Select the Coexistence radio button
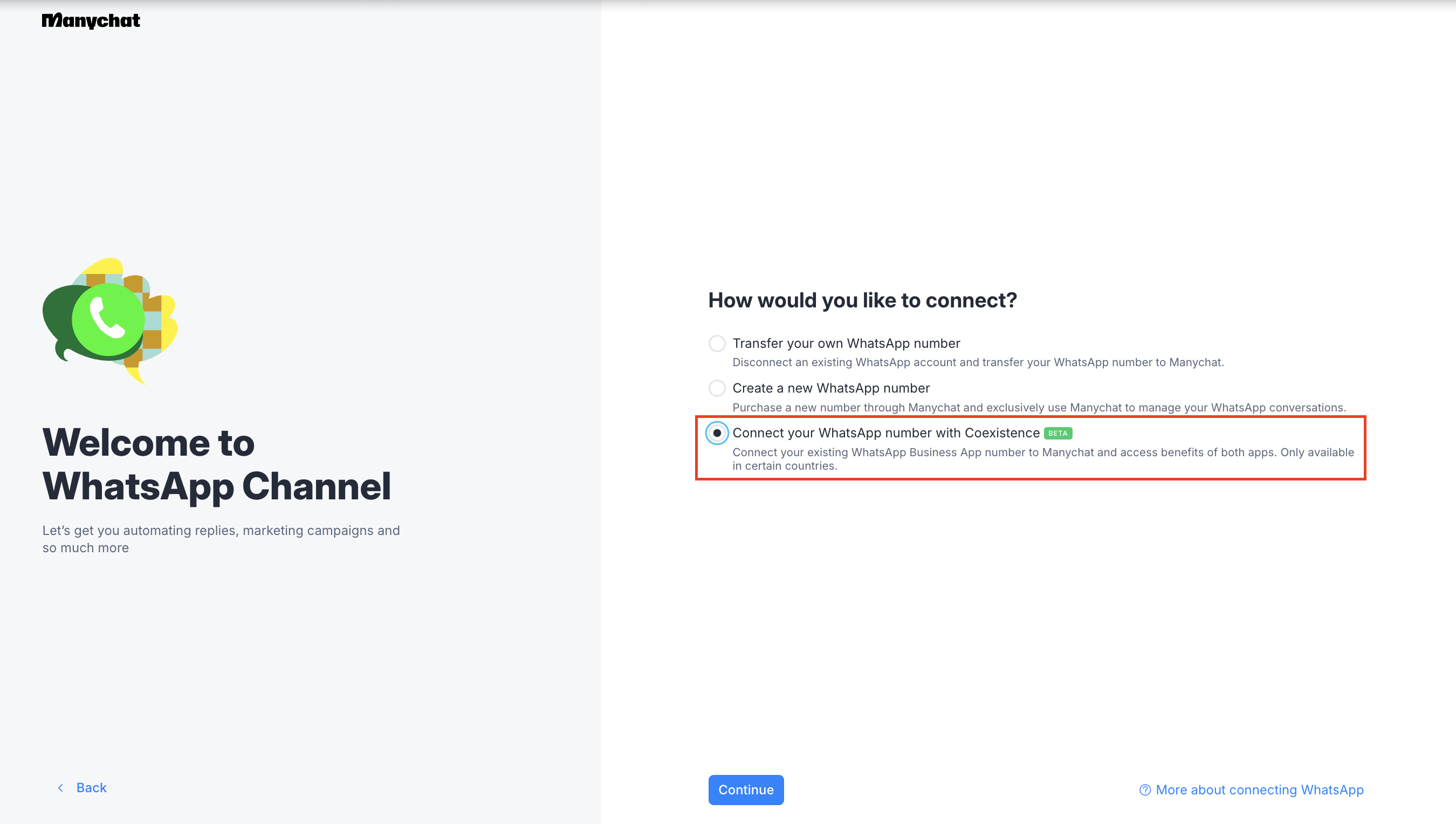Screen dimensions: 1456x824 tap(717, 434)
